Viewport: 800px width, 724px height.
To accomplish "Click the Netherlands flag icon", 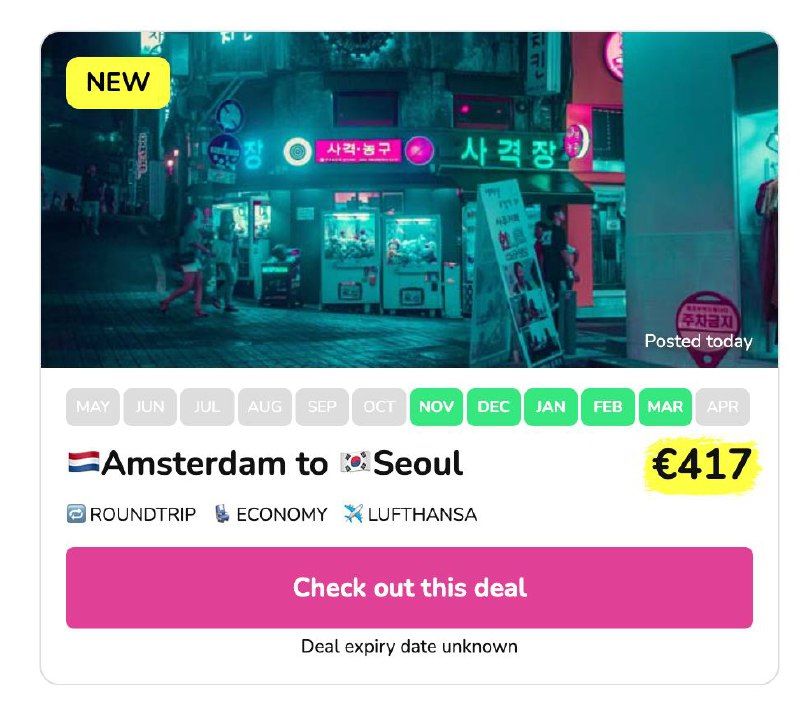I will coord(84,462).
